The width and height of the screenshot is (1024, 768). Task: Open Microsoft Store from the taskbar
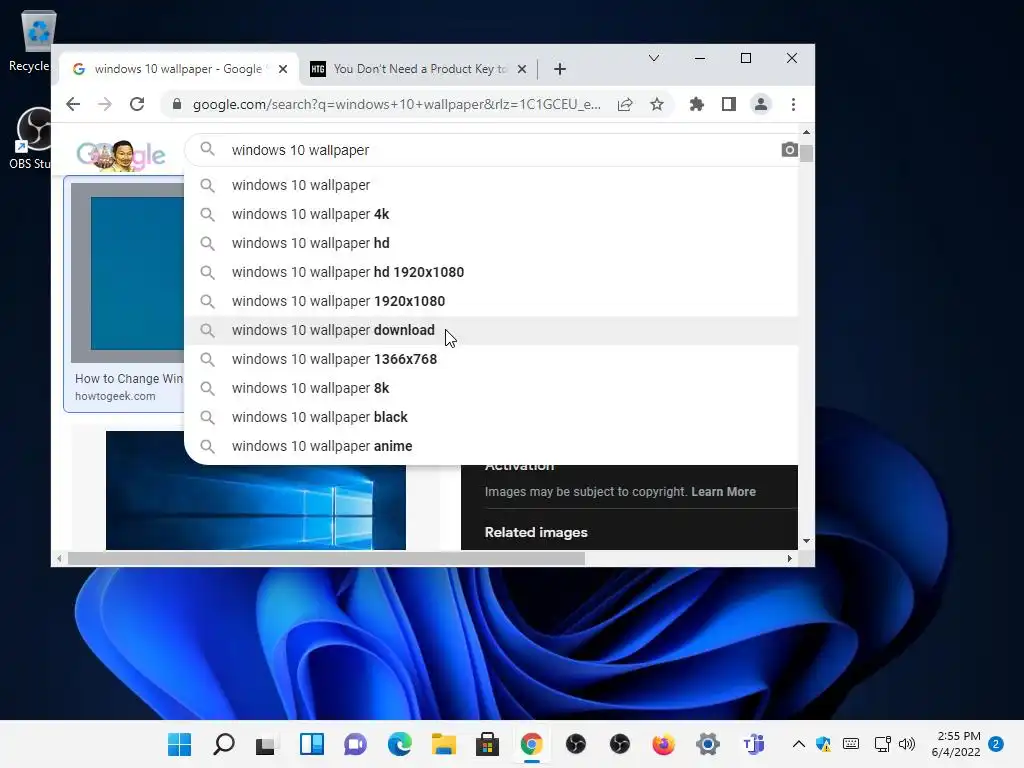coord(487,744)
